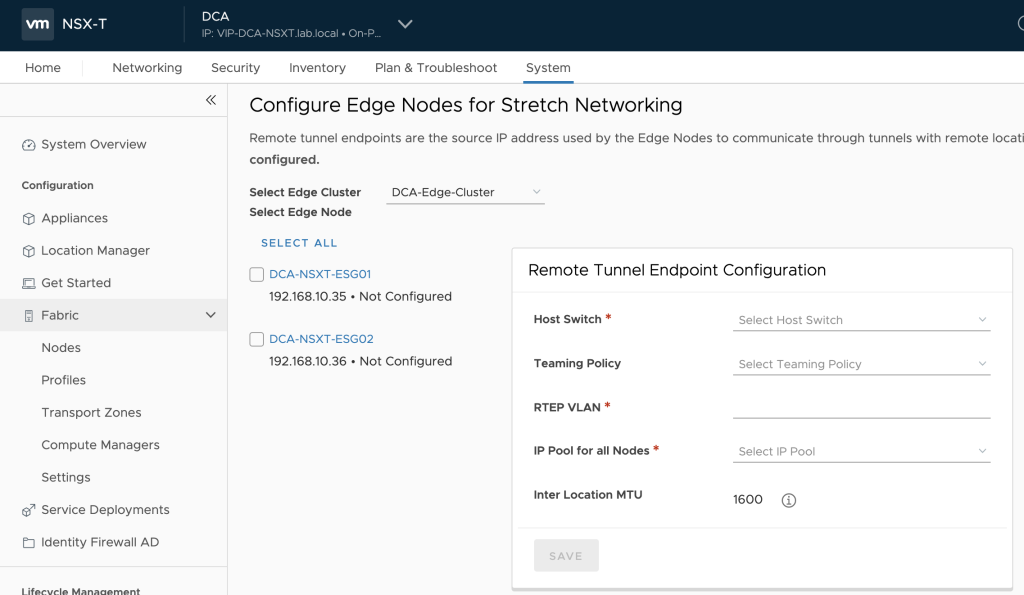1024x595 pixels.
Task: Tick the DCA-NSXT-ESG02 checkbox
Action: [257, 339]
